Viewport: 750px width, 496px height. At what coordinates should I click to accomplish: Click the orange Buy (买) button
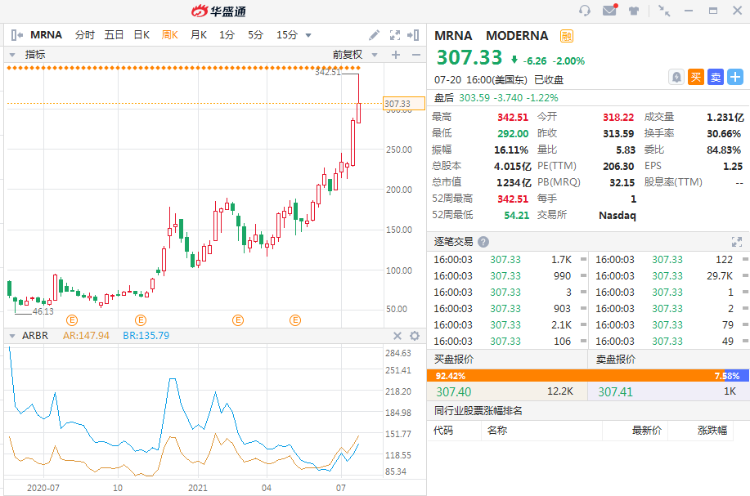click(695, 77)
